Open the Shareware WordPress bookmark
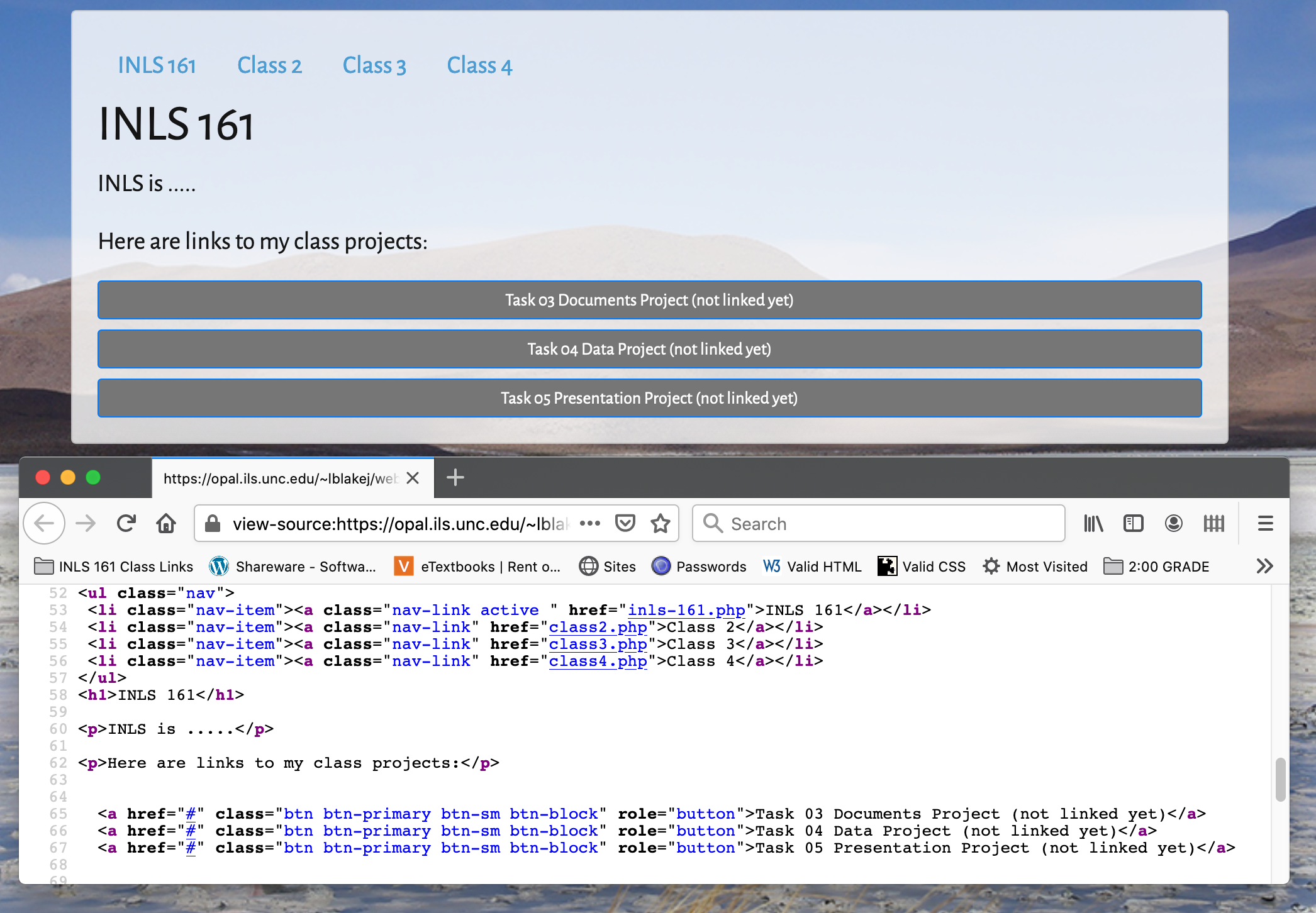Viewport: 1316px width, 913px height. tap(293, 567)
